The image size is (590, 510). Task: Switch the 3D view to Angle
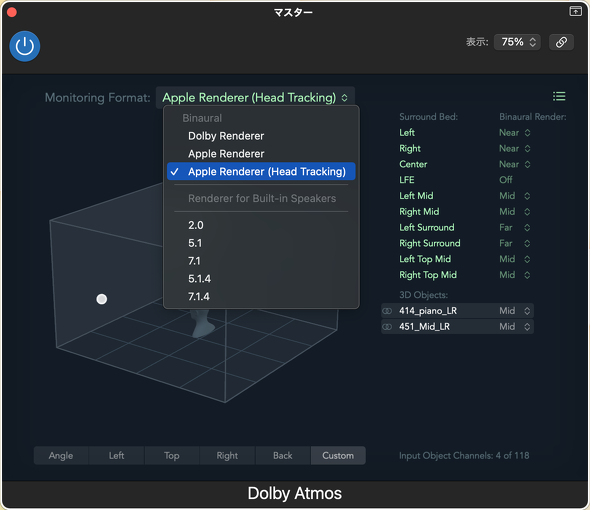tap(61, 456)
